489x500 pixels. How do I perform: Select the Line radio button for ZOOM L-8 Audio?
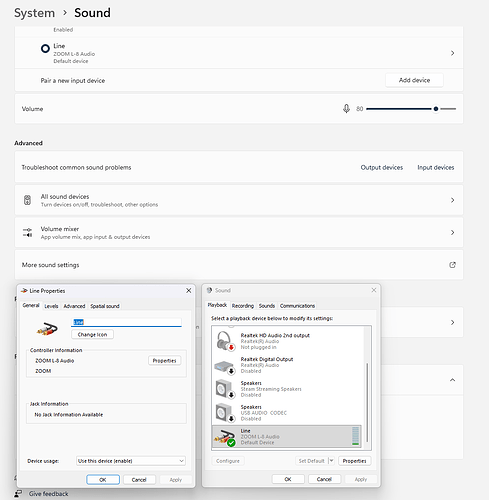(45, 49)
